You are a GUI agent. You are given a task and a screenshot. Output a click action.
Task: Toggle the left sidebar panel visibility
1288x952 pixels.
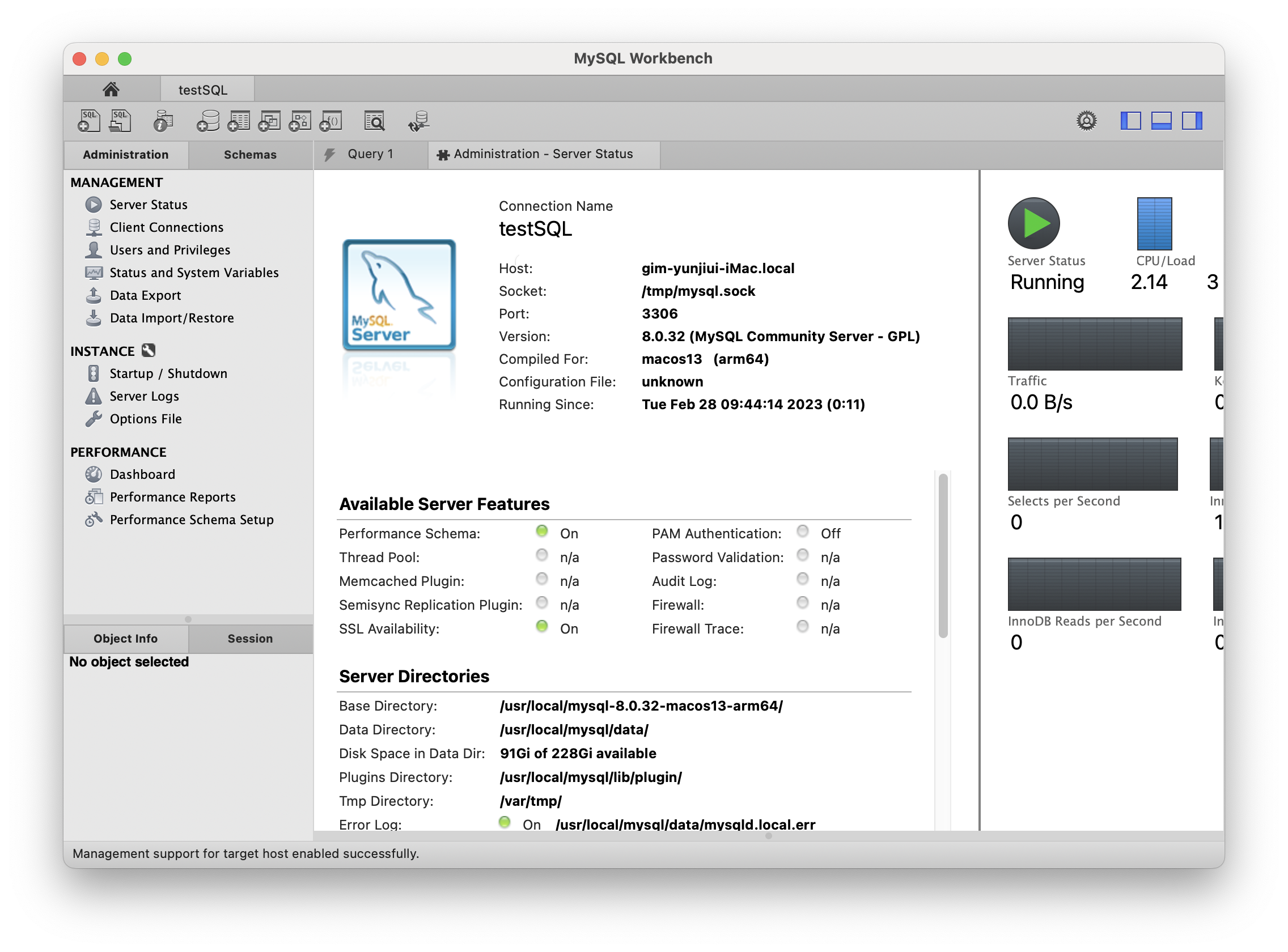point(1130,121)
